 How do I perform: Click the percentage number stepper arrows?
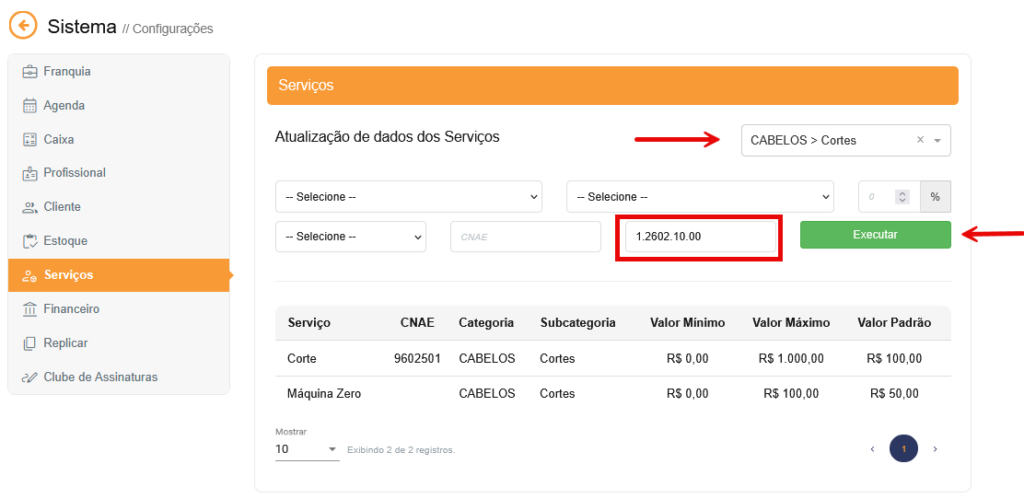pyautogui.click(x=903, y=197)
